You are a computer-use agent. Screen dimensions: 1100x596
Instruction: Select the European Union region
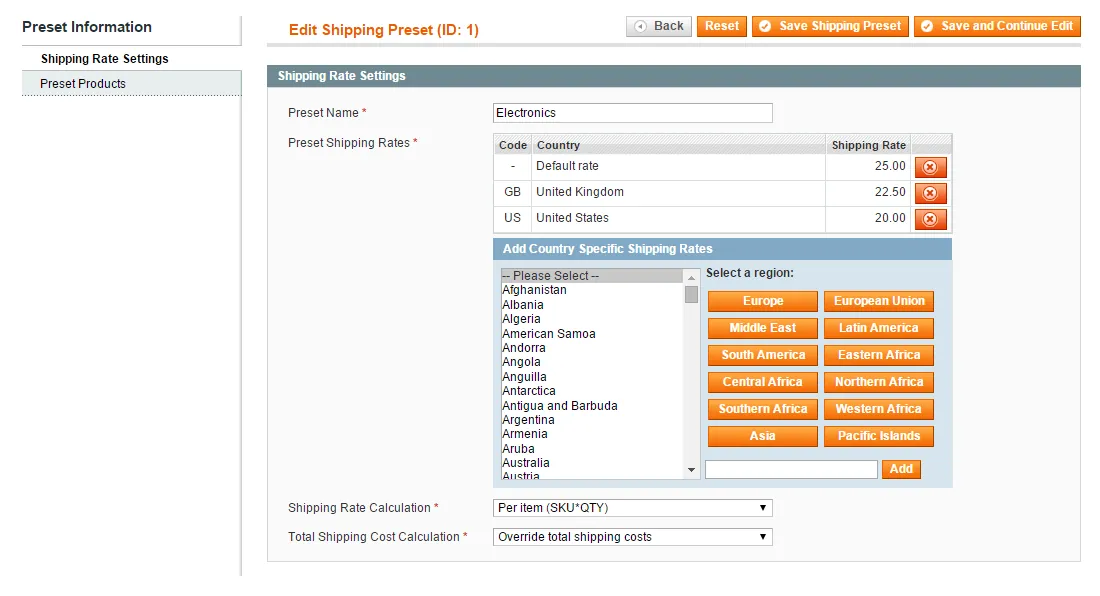click(x=879, y=301)
